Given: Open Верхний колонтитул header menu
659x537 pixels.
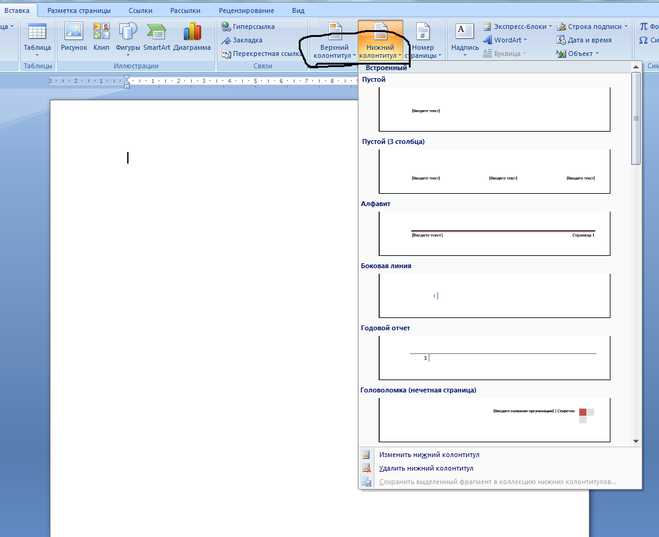Looking at the screenshot, I should click(x=335, y=40).
